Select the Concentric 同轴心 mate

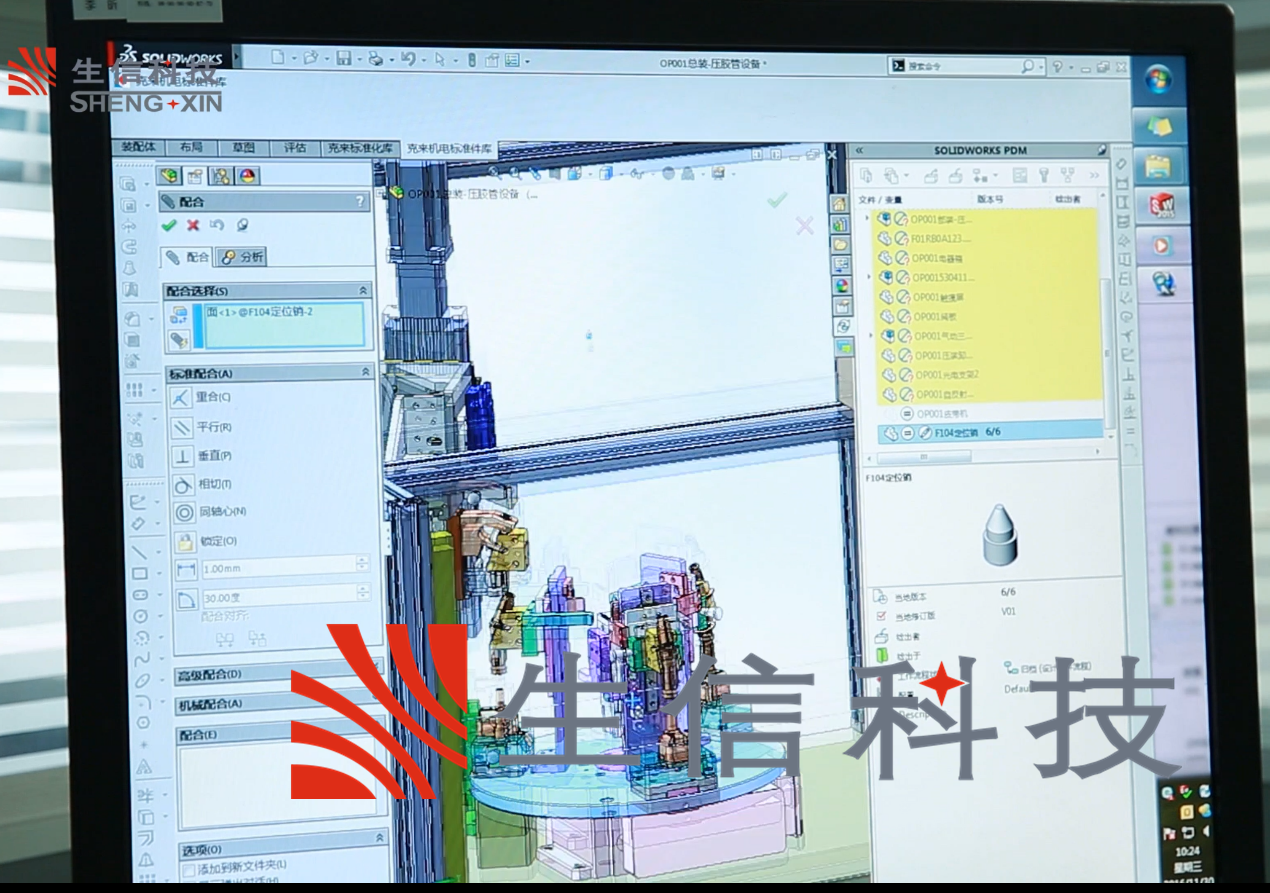(184, 513)
